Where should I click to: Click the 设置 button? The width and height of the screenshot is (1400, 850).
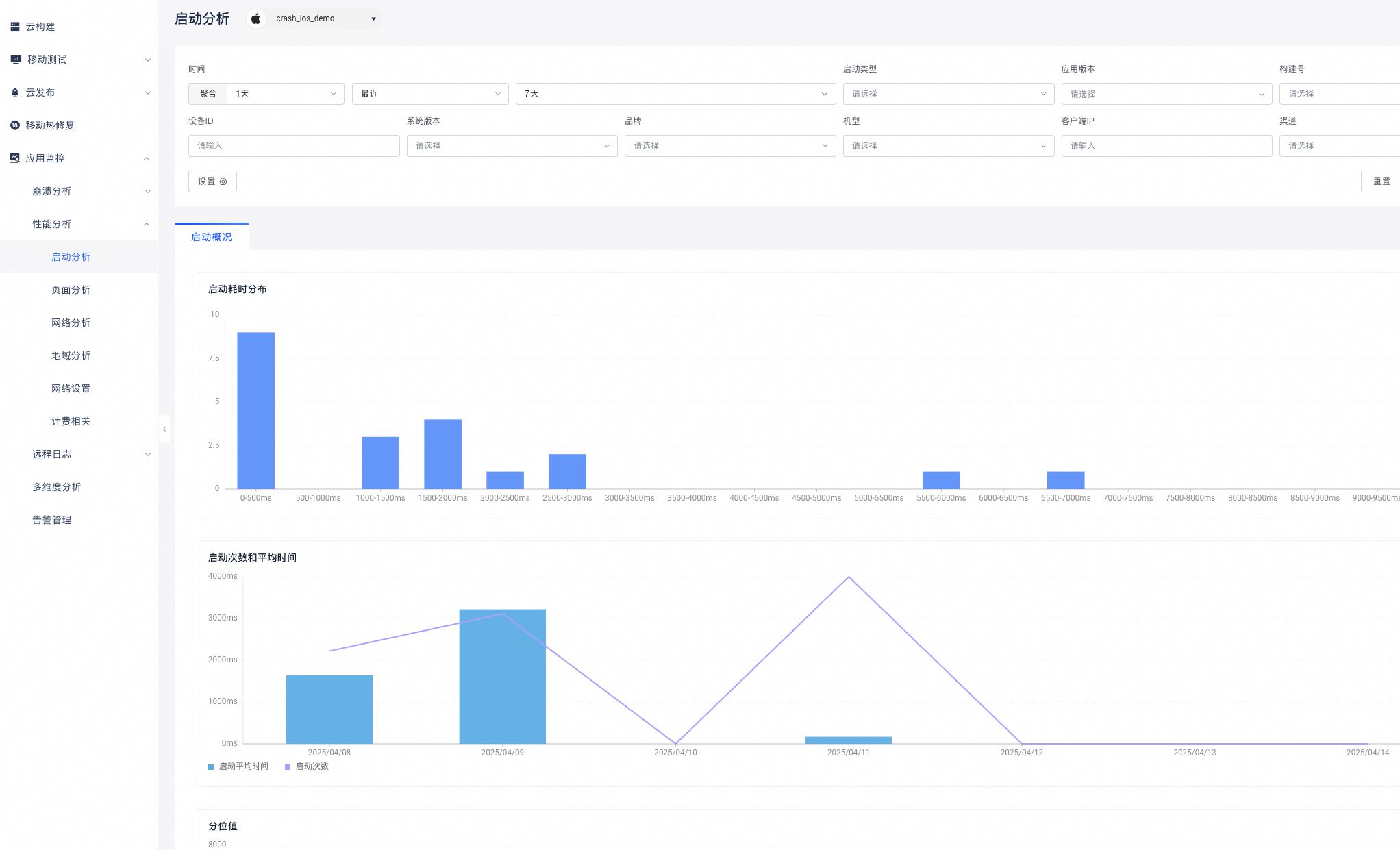click(212, 182)
